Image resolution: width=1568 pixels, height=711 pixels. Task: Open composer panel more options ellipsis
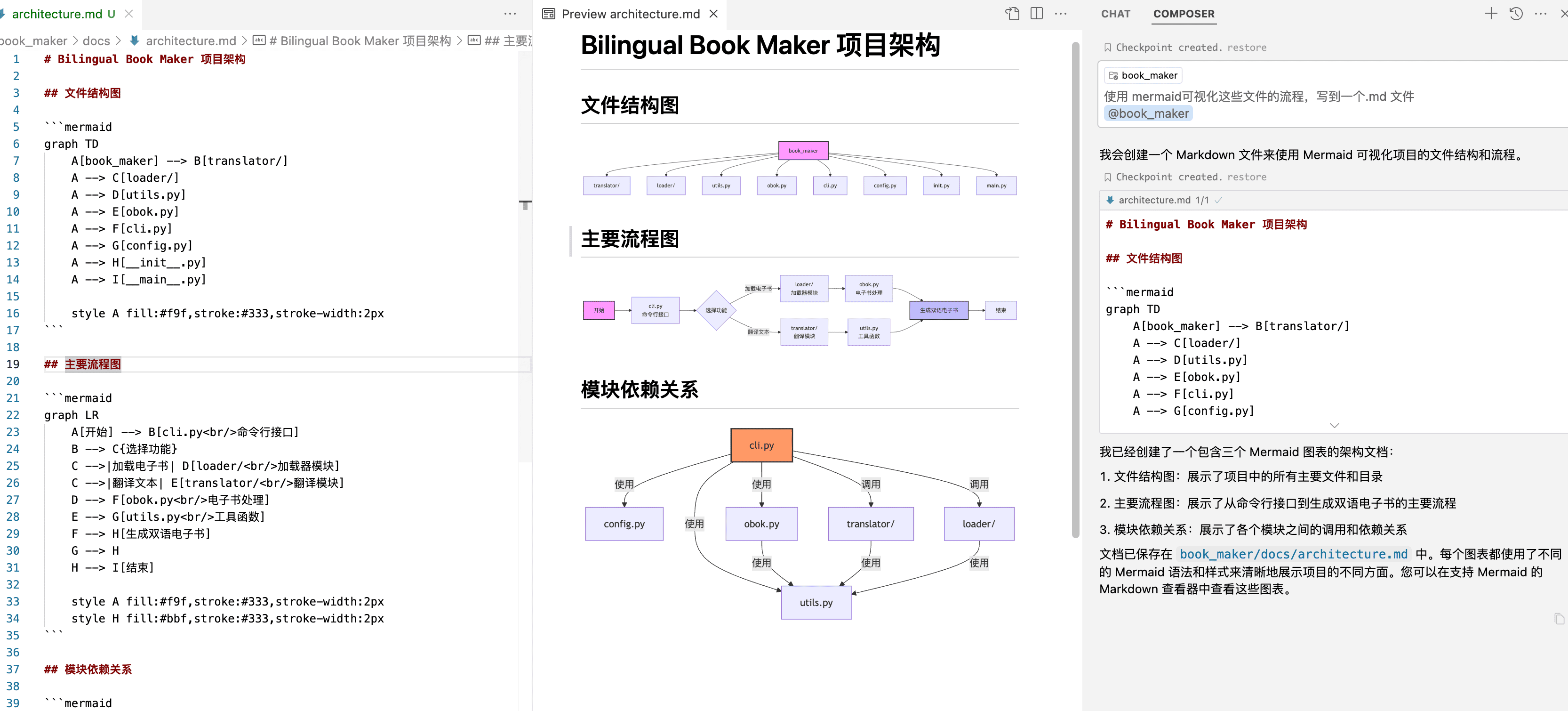(1541, 13)
